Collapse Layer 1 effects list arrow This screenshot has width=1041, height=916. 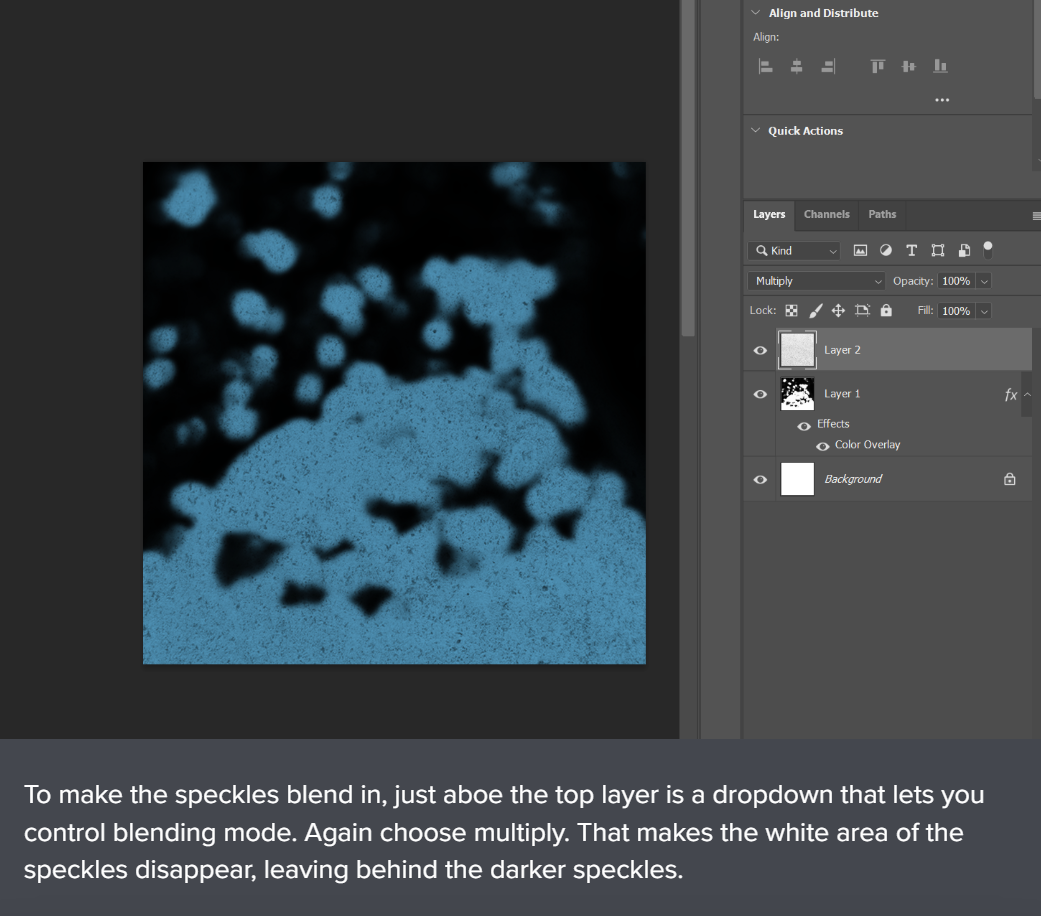pyautogui.click(x=1027, y=394)
